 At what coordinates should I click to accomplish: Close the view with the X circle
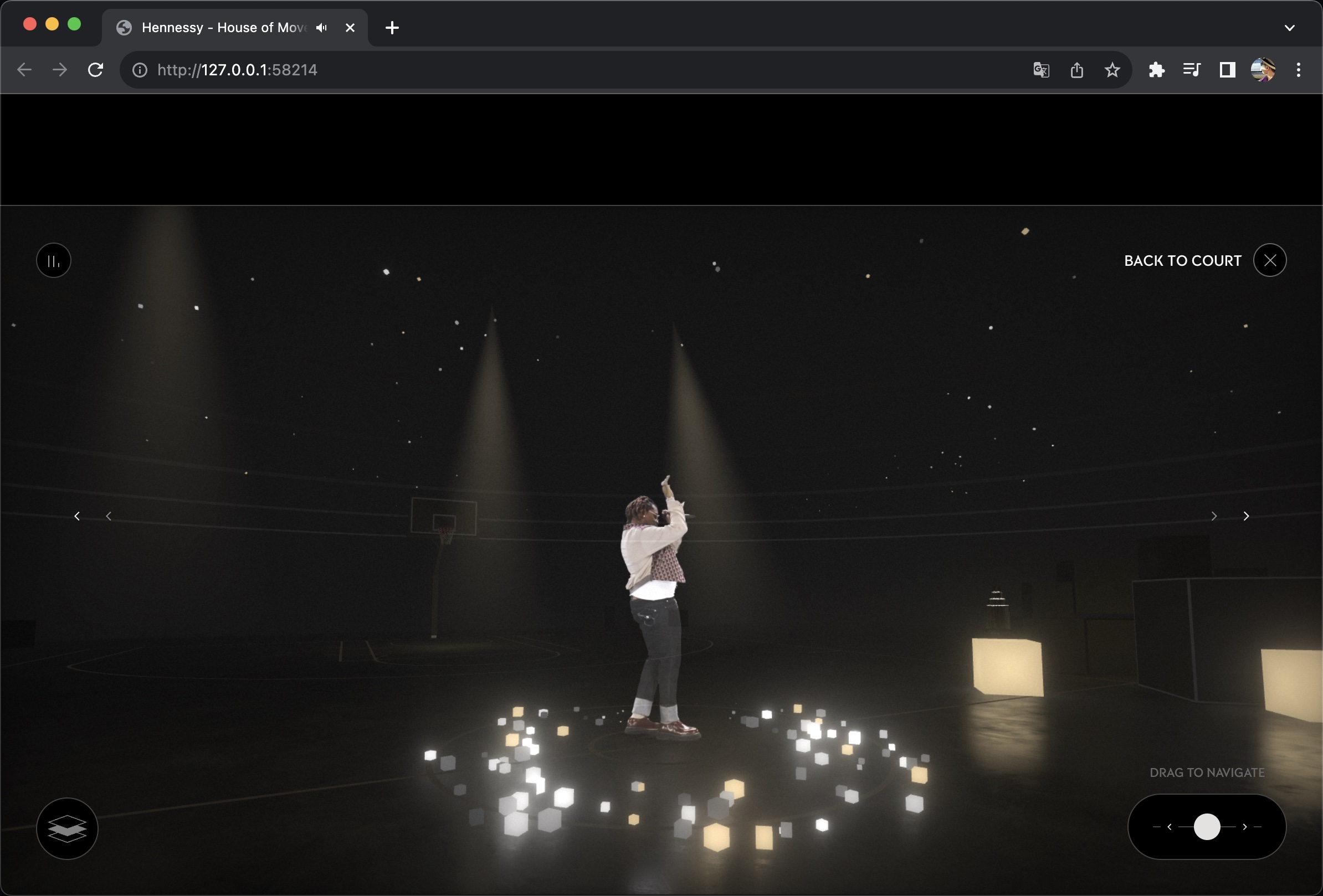coord(1269,261)
